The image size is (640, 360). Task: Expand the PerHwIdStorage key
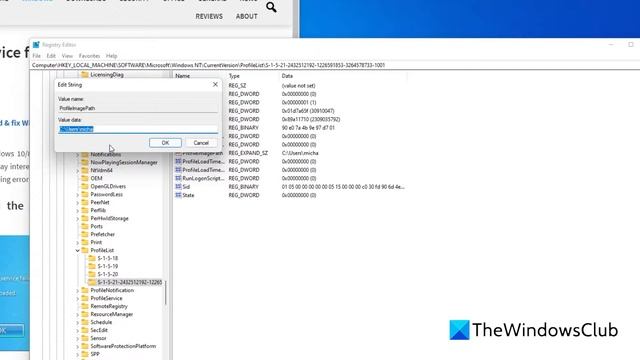[78, 218]
